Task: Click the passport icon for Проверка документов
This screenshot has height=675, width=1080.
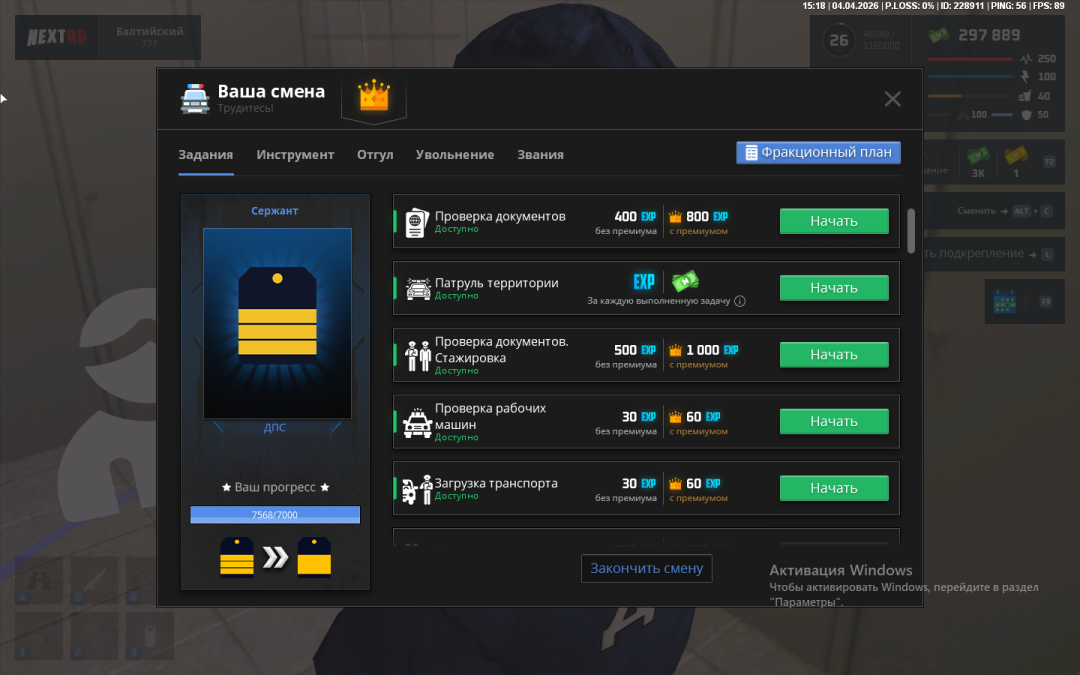Action: (416, 222)
